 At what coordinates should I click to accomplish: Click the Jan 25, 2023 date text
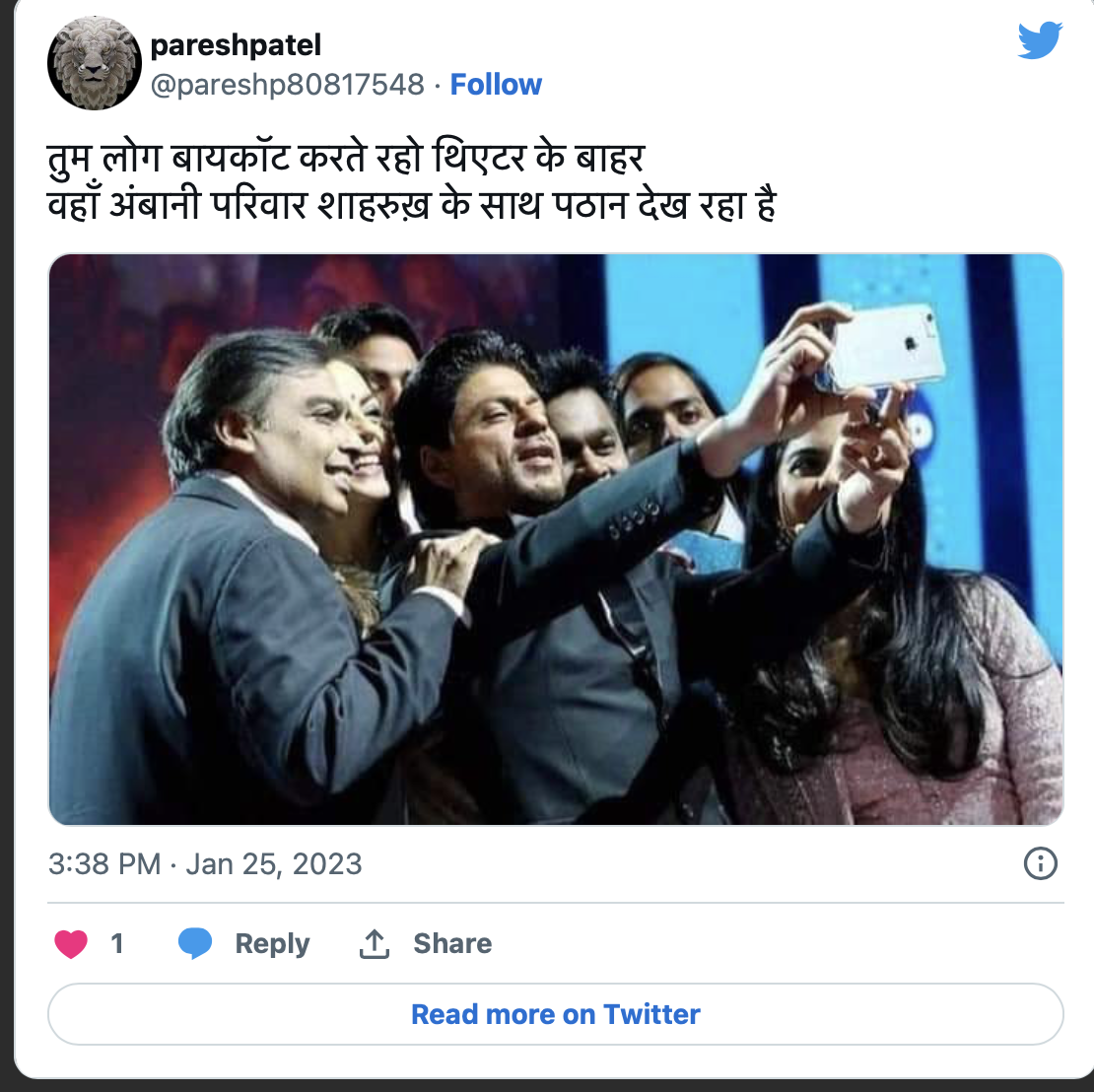274,864
